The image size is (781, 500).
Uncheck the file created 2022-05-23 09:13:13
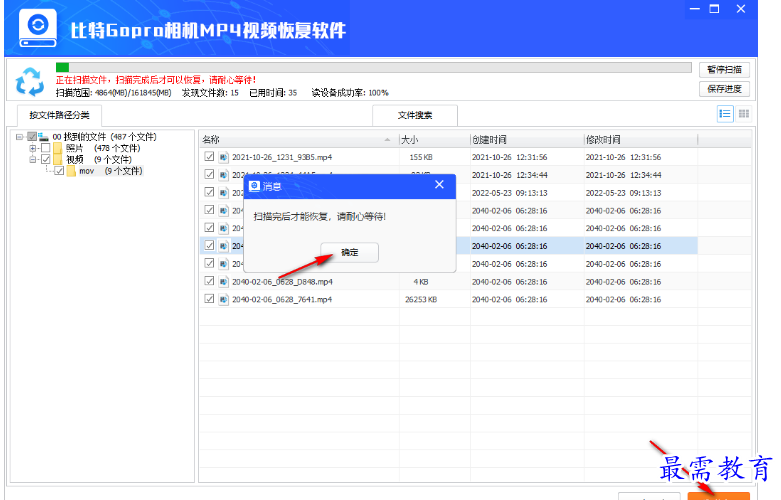(x=209, y=192)
